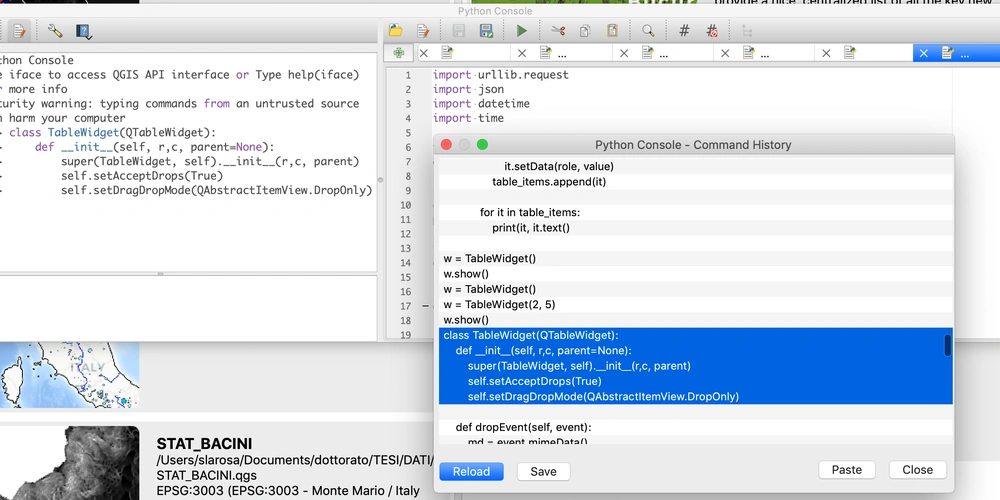Screen dimensions: 1000x500
Task: Add a new editor tab with plus icon
Action: pyautogui.click(x=399, y=53)
